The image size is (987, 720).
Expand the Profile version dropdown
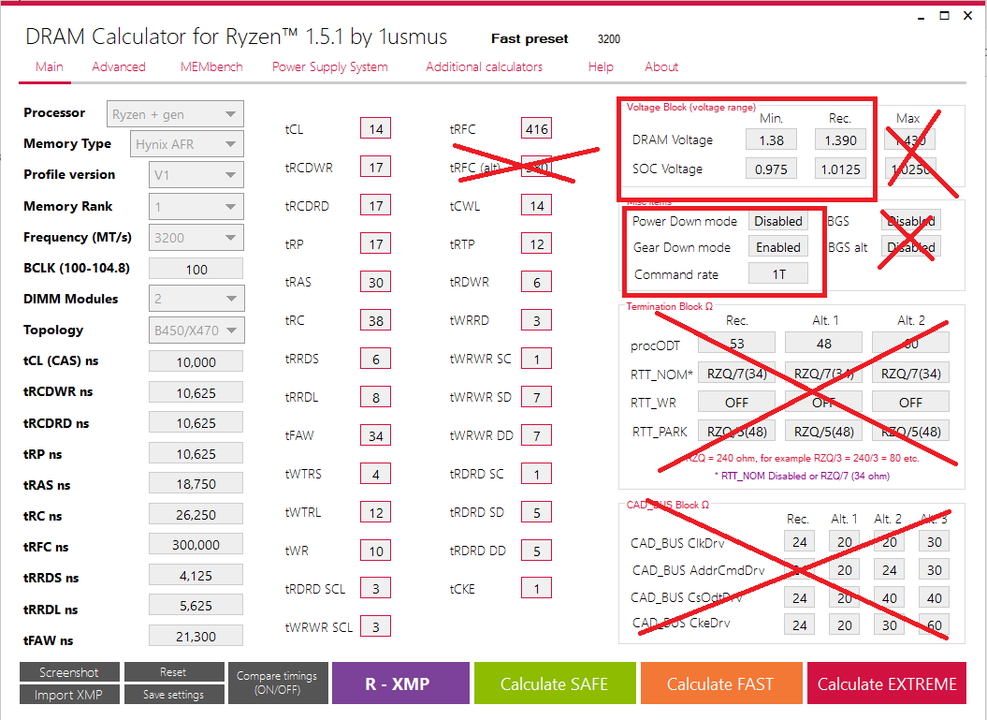(x=196, y=175)
